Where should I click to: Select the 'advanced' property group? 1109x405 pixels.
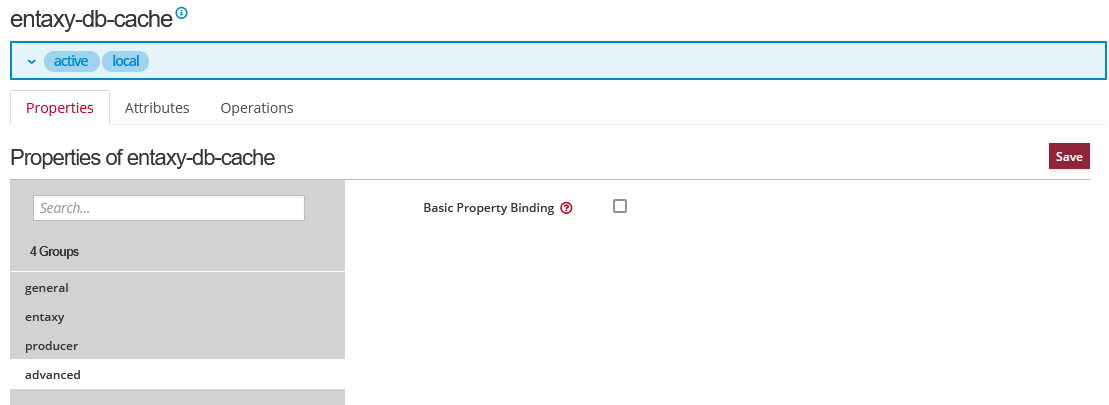point(53,374)
